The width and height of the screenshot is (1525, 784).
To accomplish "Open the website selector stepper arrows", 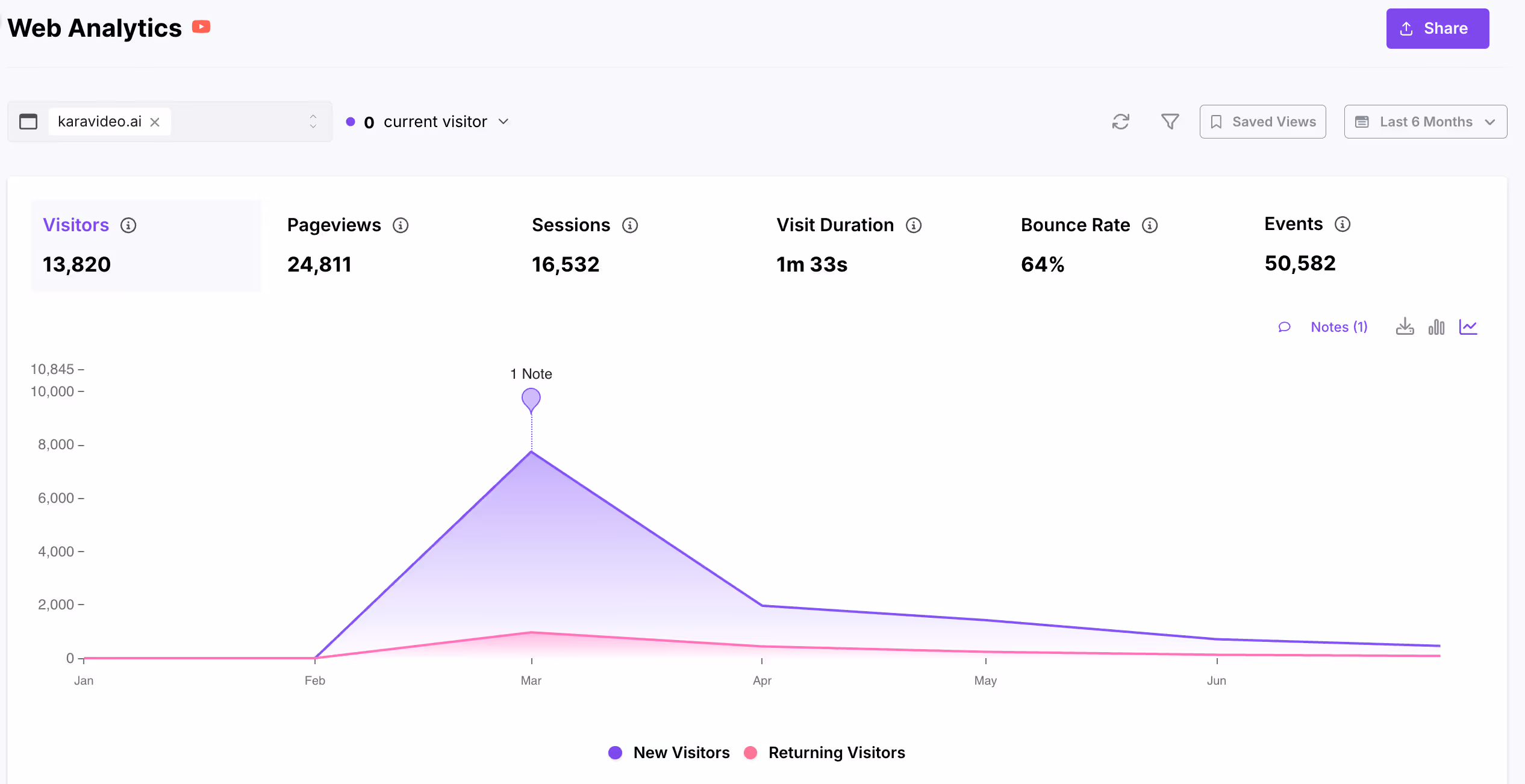I will coord(313,122).
